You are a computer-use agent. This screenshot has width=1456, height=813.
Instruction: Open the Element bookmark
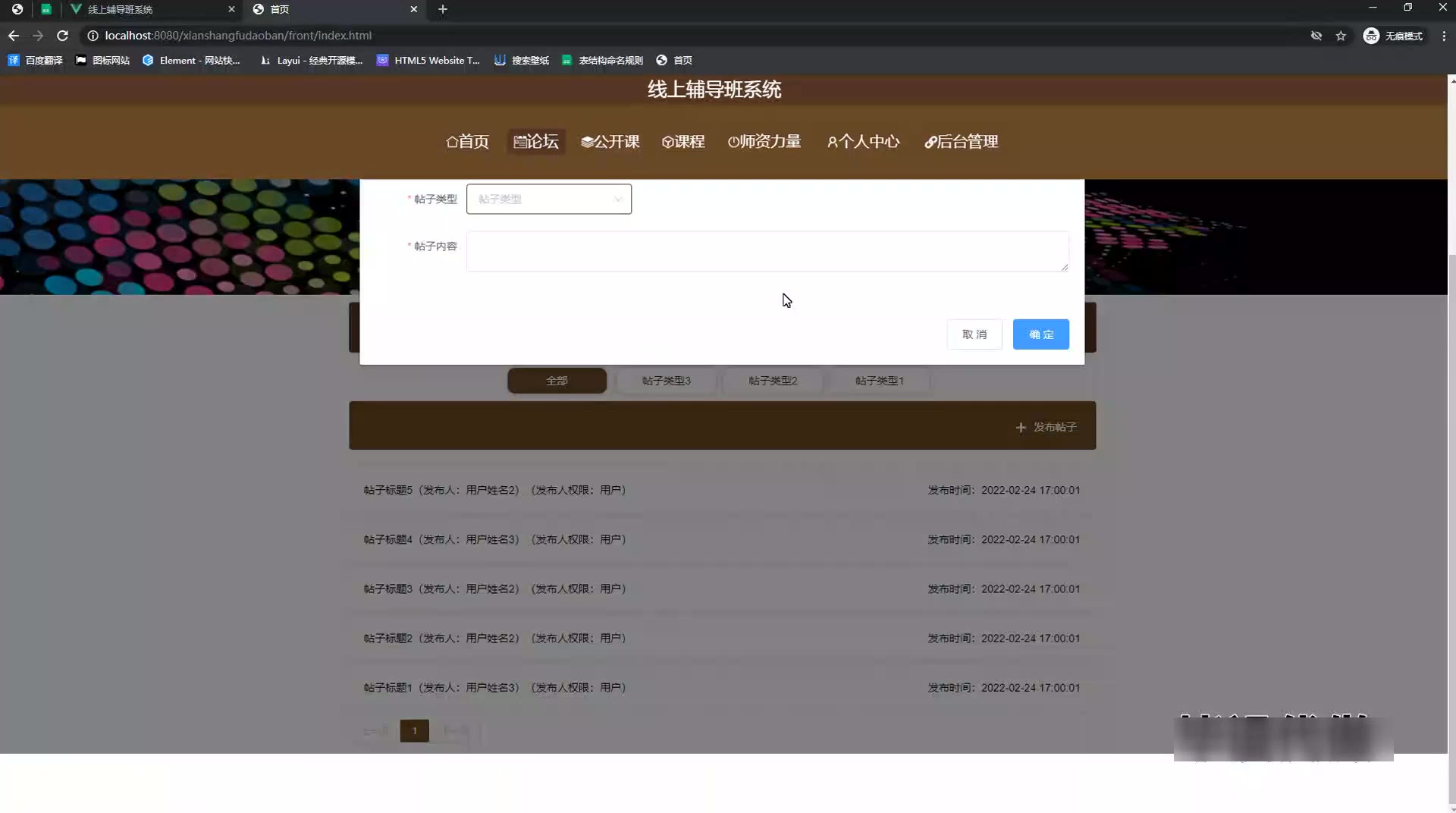click(x=191, y=61)
